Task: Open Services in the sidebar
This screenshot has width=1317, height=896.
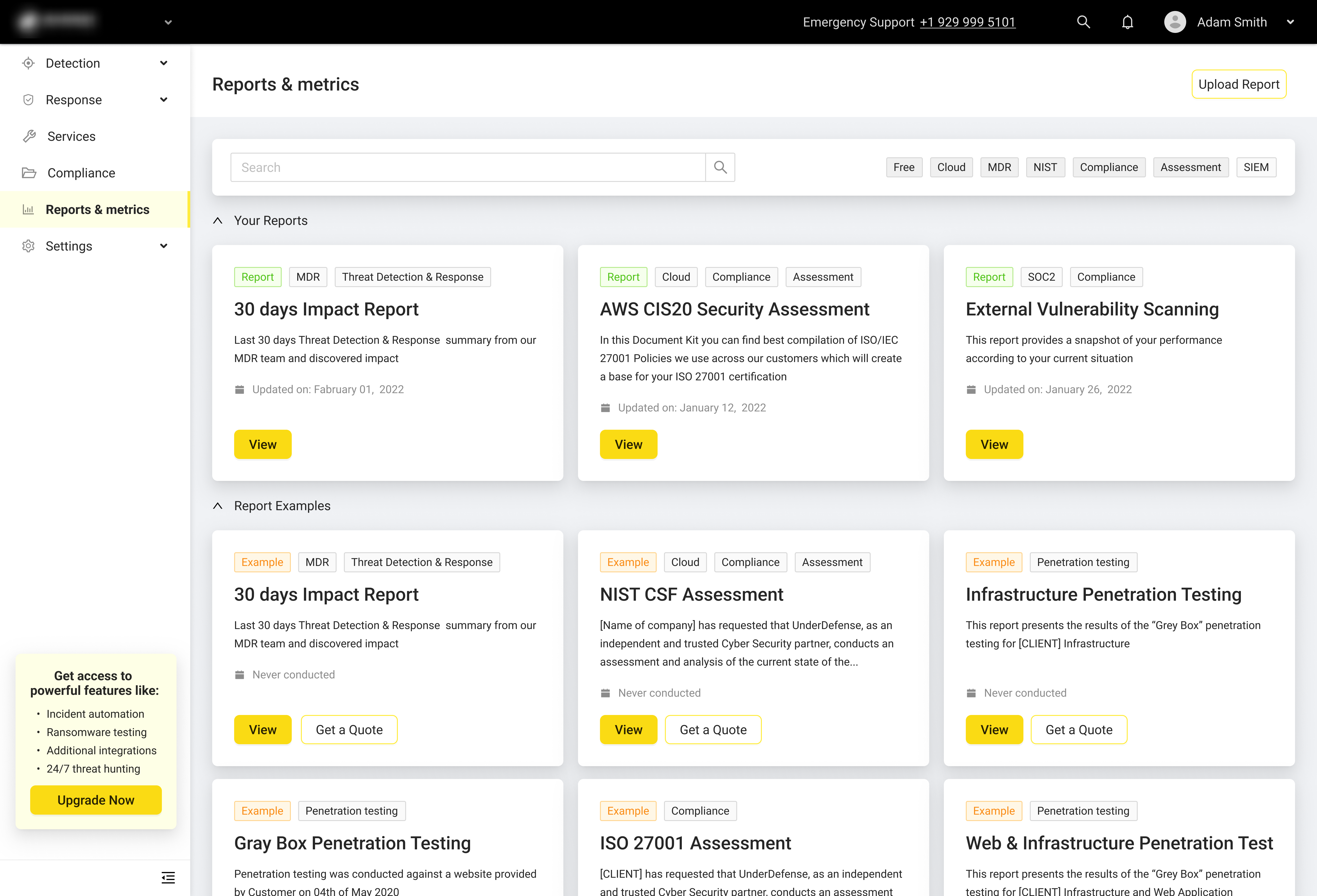Action: pyautogui.click(x=95, y=136)
